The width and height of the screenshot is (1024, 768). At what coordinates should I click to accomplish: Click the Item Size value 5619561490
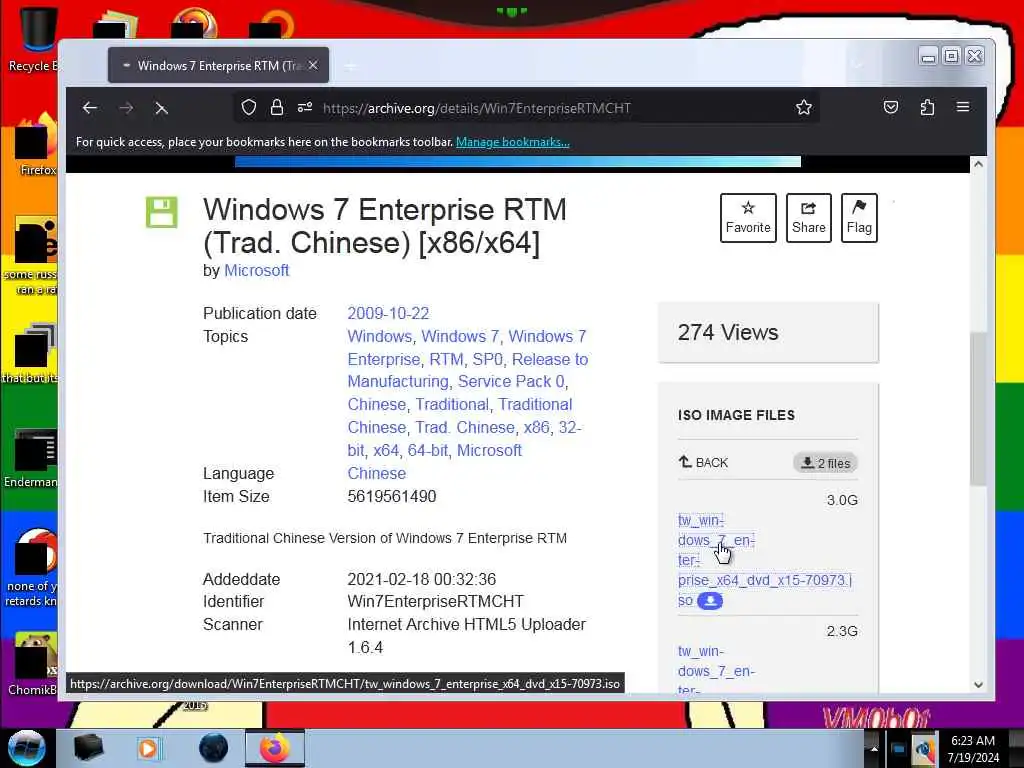coord(392,496)
